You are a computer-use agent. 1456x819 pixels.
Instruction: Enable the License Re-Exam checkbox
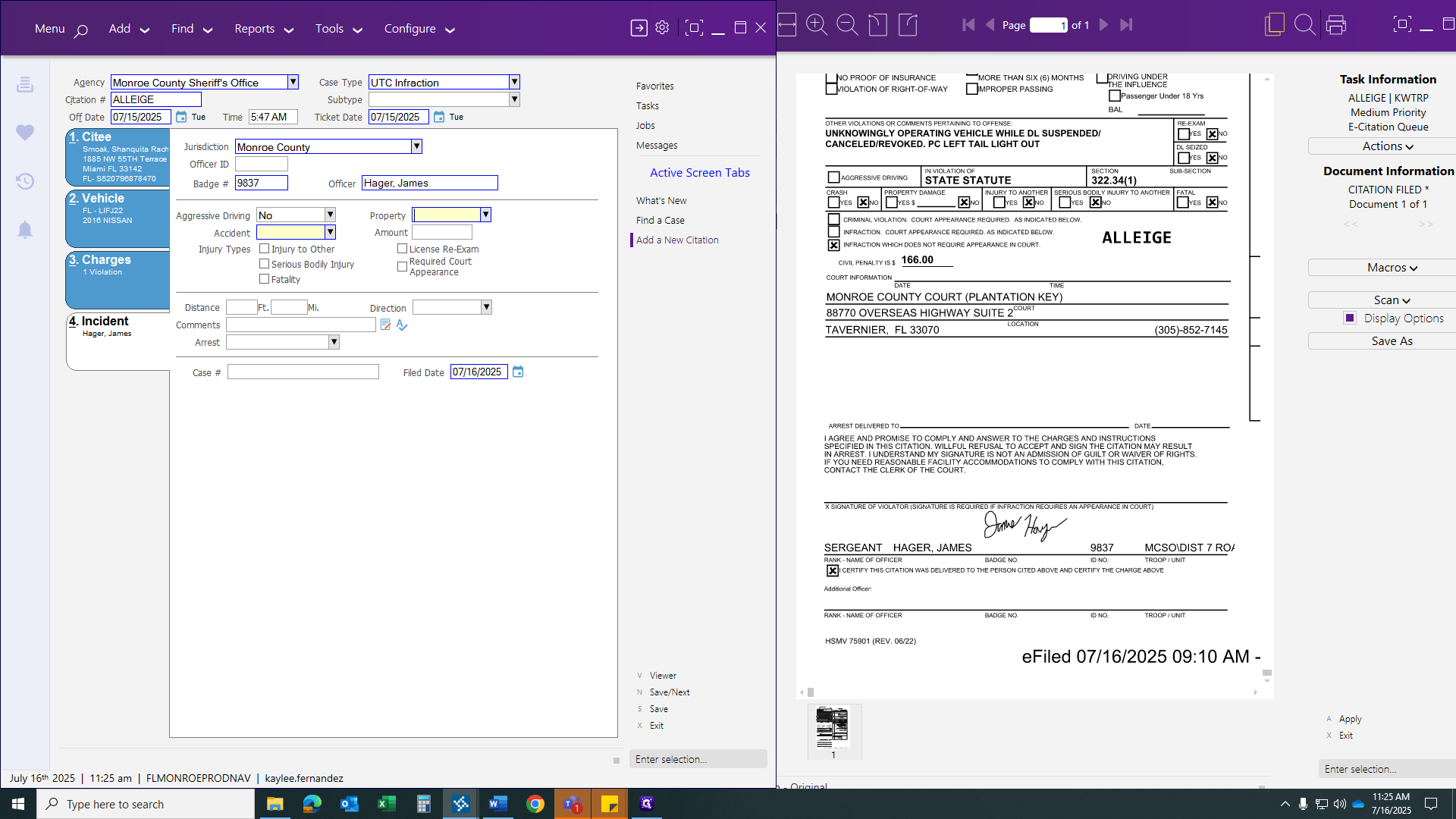click(x=402, y=249)
